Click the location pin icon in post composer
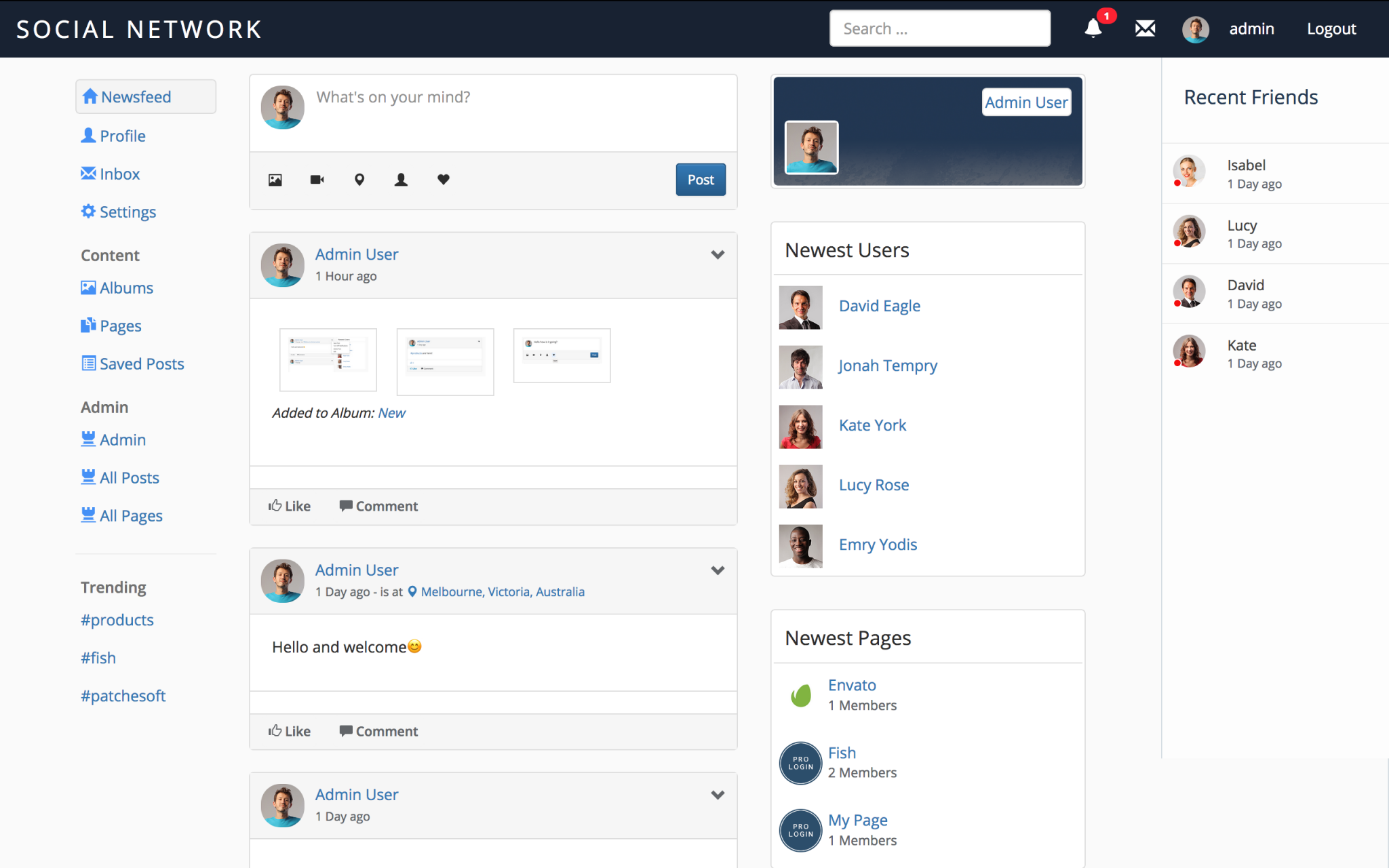 click(x=360, y=180)
